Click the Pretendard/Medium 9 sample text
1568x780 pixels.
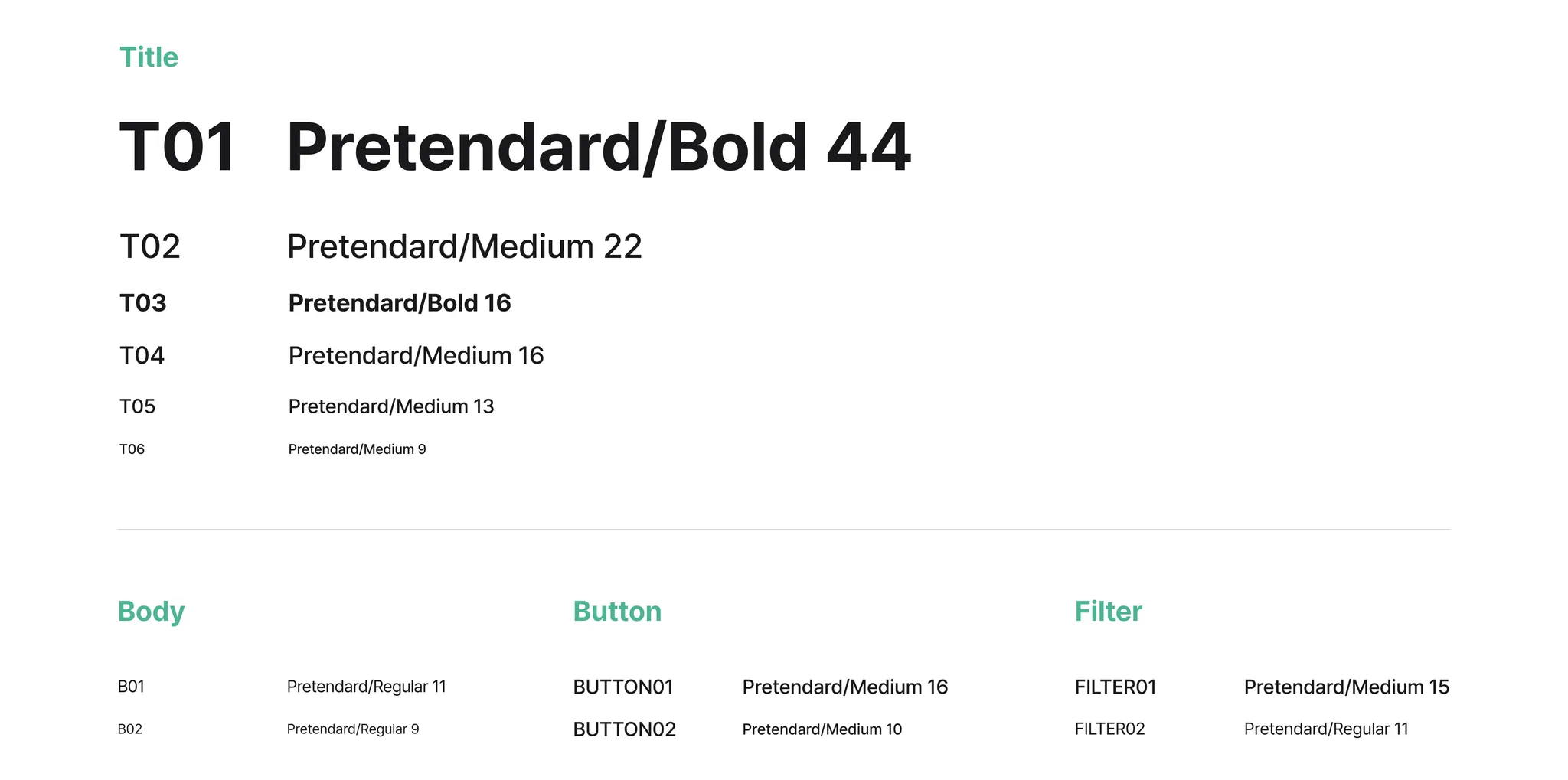point(357,449)
